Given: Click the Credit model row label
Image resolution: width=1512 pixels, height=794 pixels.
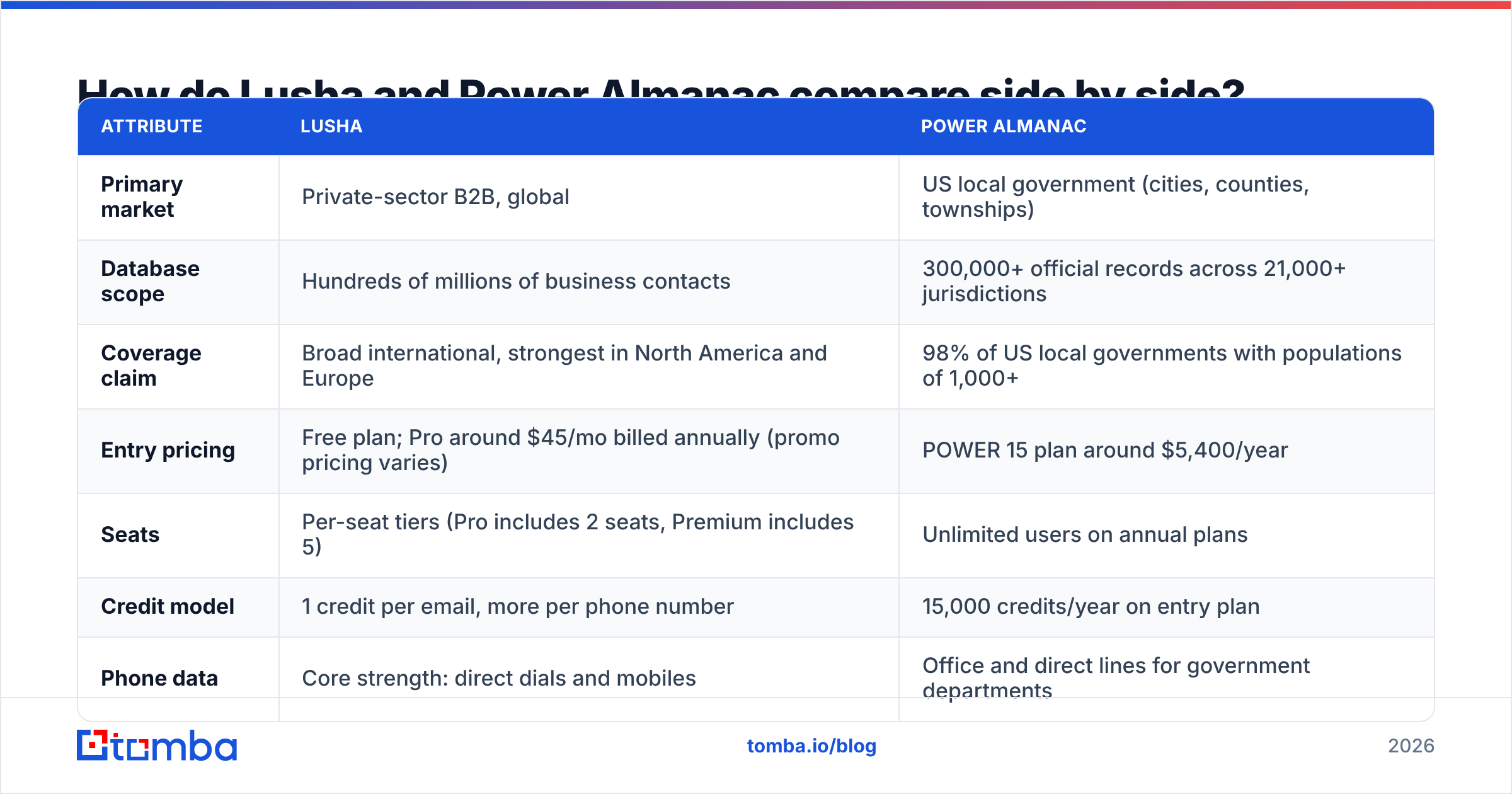Looking at the screenshot, I should click(x=168, y=606).
